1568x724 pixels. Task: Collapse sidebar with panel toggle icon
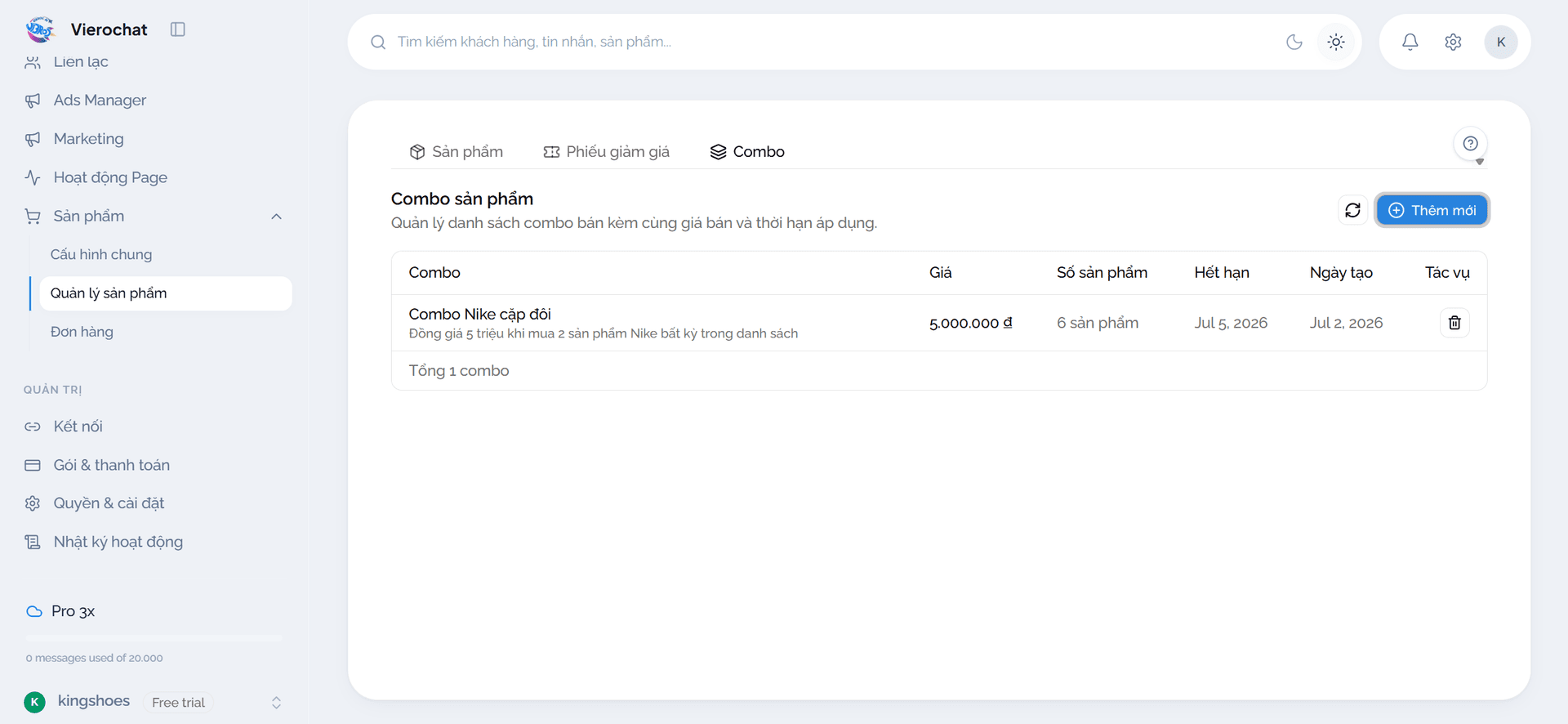pyautogui.click(x=177, y=29)
